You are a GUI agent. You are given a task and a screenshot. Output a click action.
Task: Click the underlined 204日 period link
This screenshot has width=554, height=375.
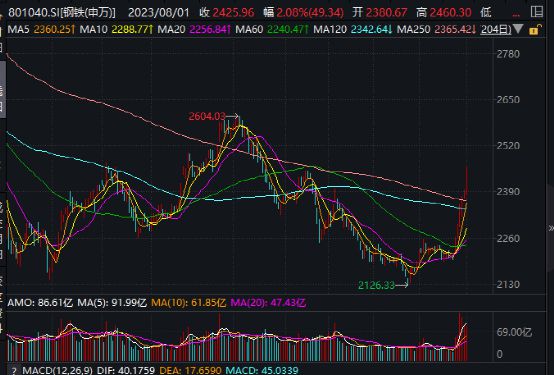[x=496, y=29]
